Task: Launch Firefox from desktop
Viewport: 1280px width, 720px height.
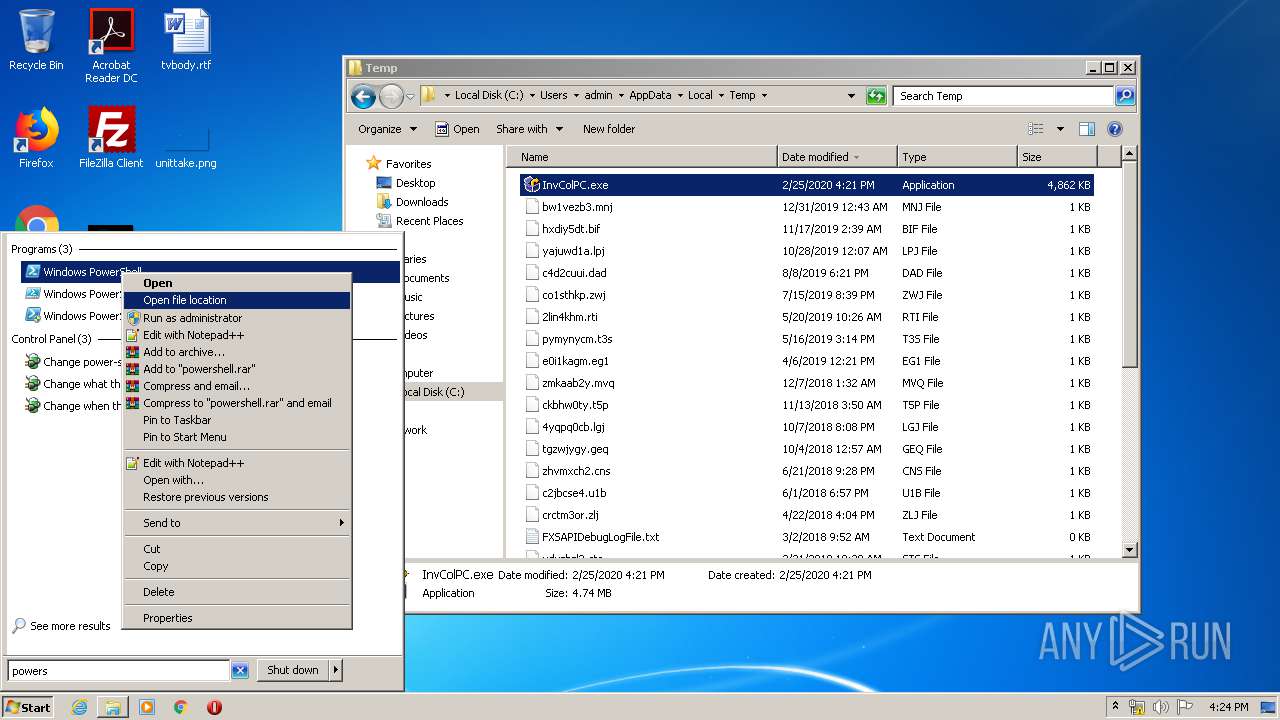Action: [x=36, y=138]
